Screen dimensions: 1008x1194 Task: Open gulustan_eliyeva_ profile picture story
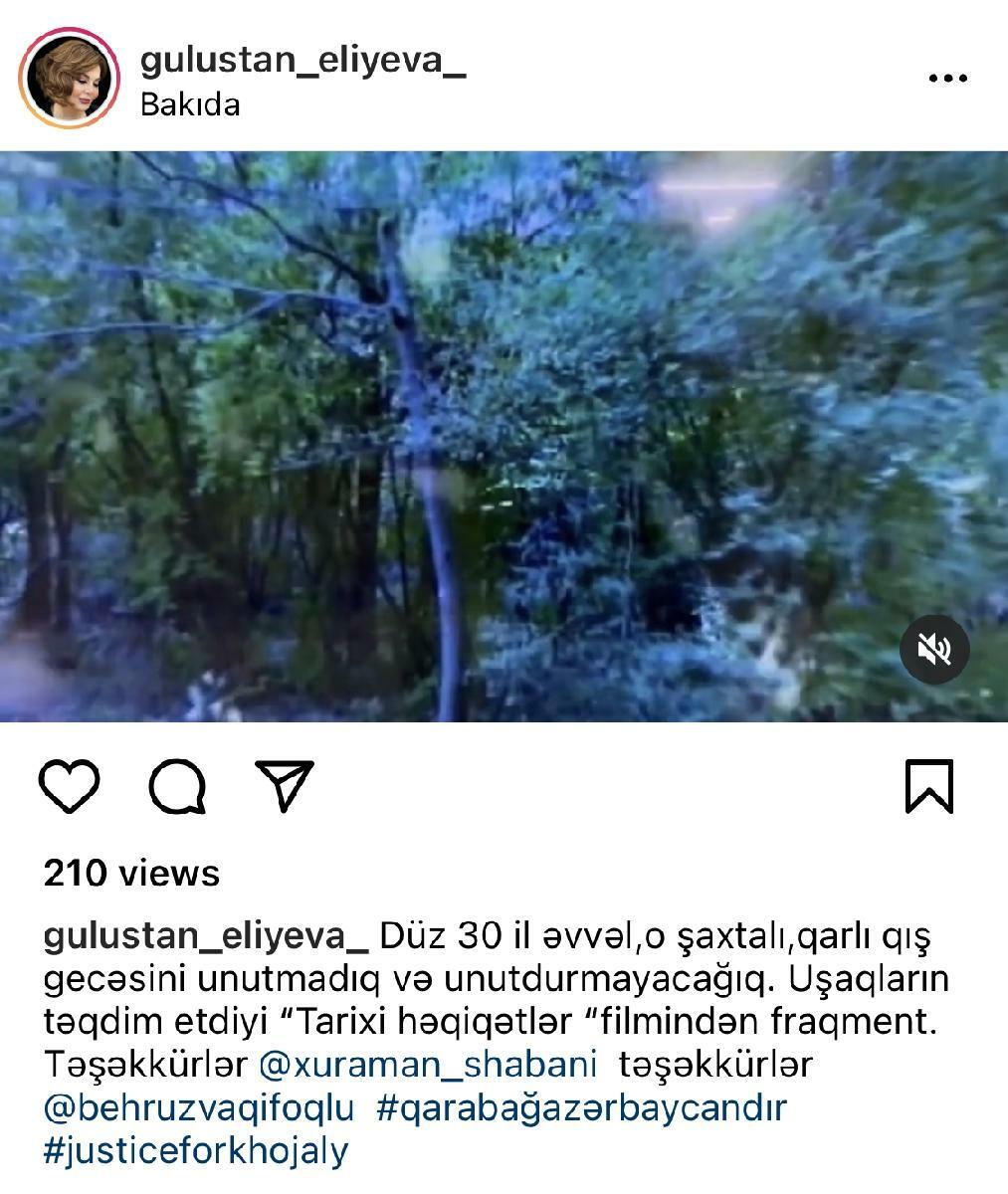click(69, 79)
